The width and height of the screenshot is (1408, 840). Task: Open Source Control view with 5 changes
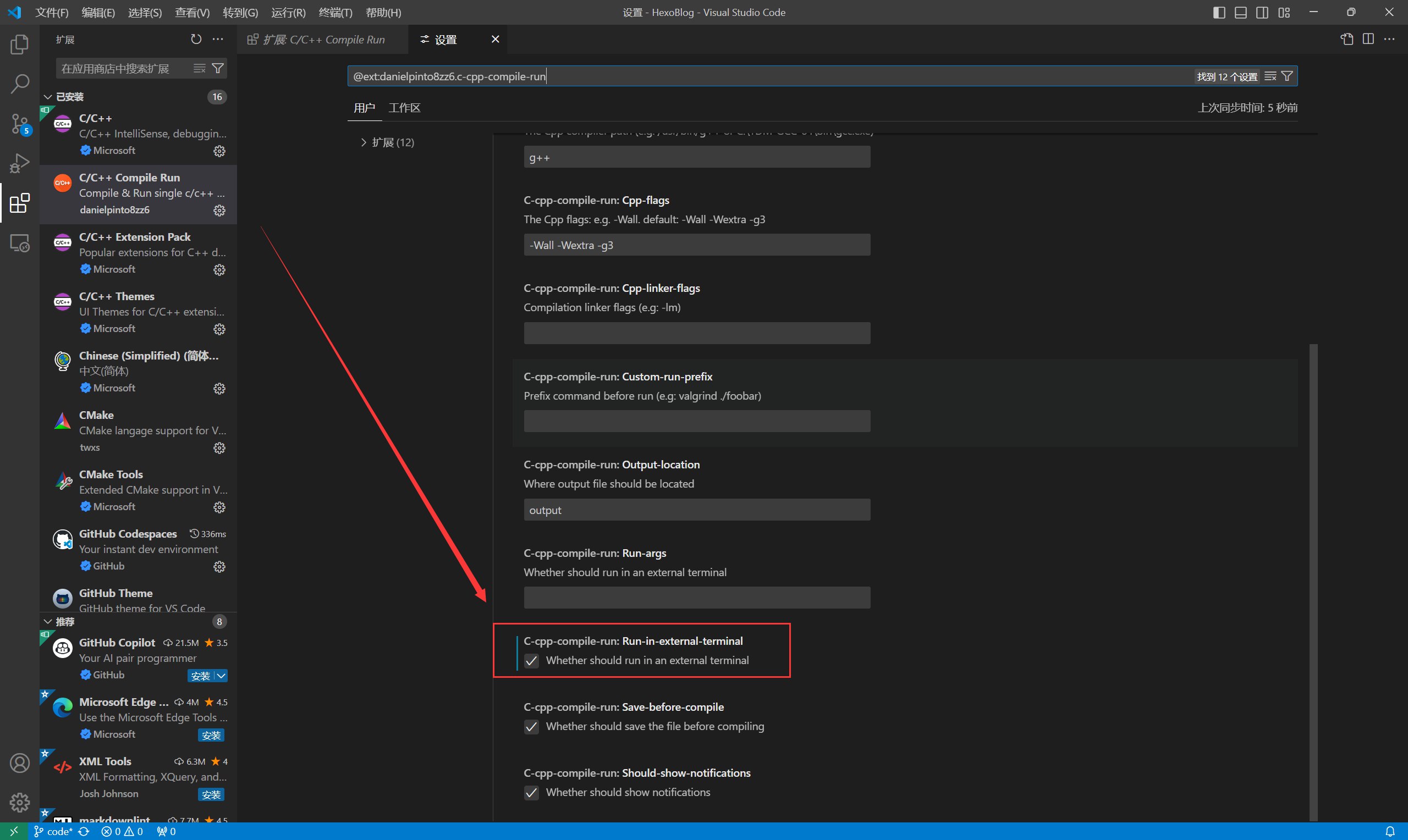point(20,123)
